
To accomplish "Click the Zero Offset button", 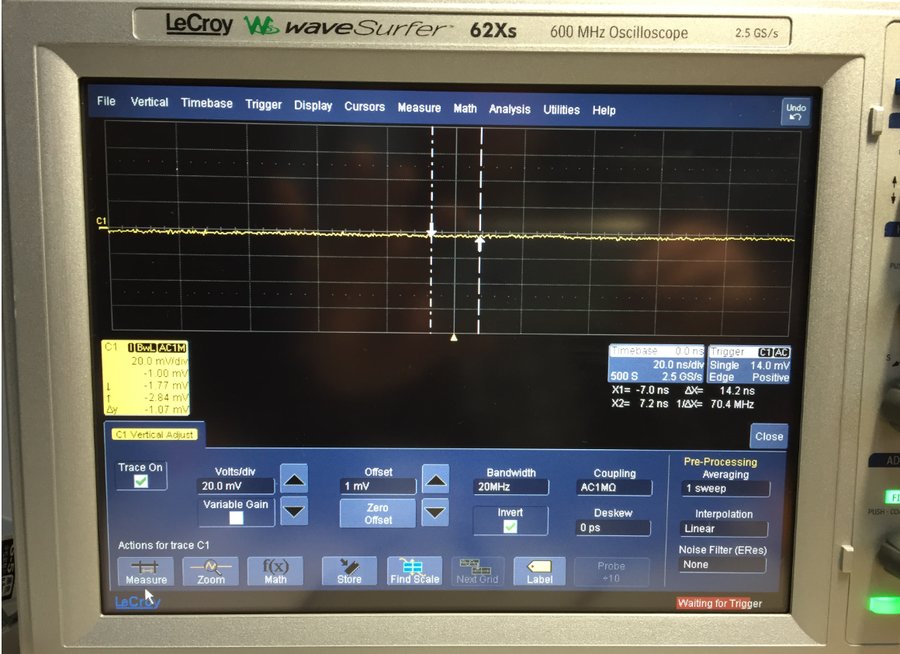I will [x=378, y=513].
